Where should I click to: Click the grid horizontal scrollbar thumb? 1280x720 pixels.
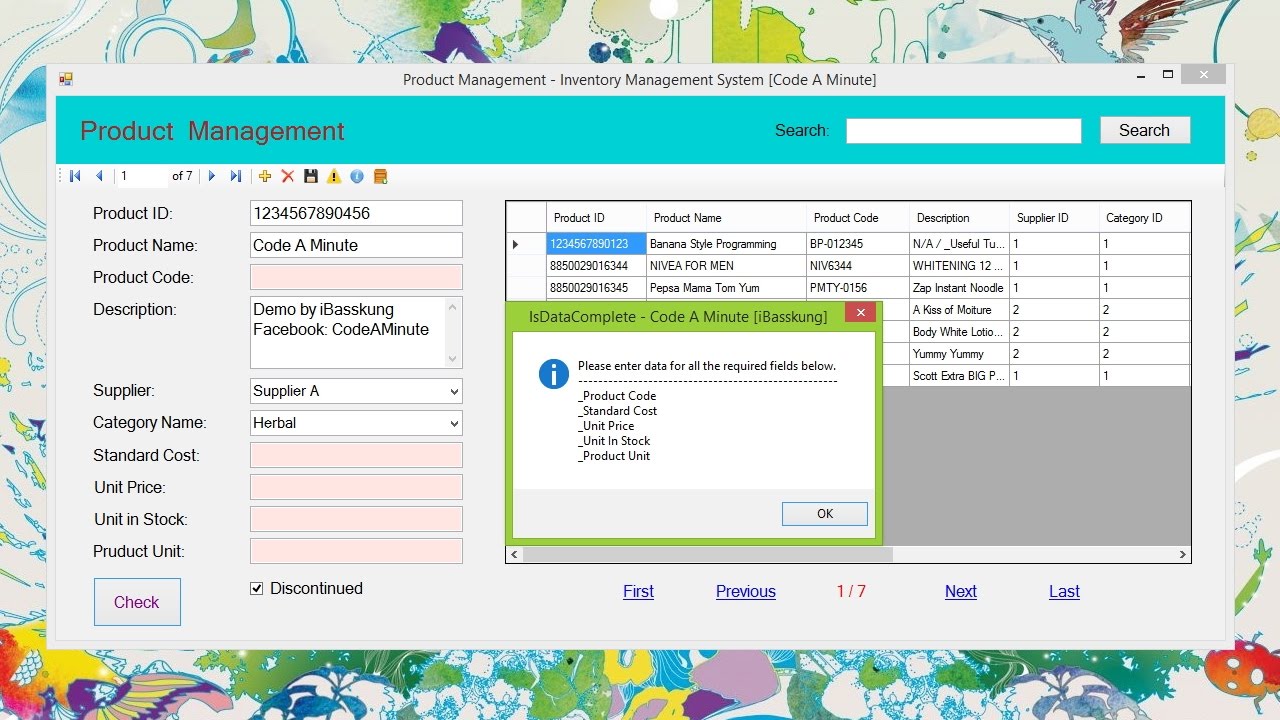coord(708,554)
